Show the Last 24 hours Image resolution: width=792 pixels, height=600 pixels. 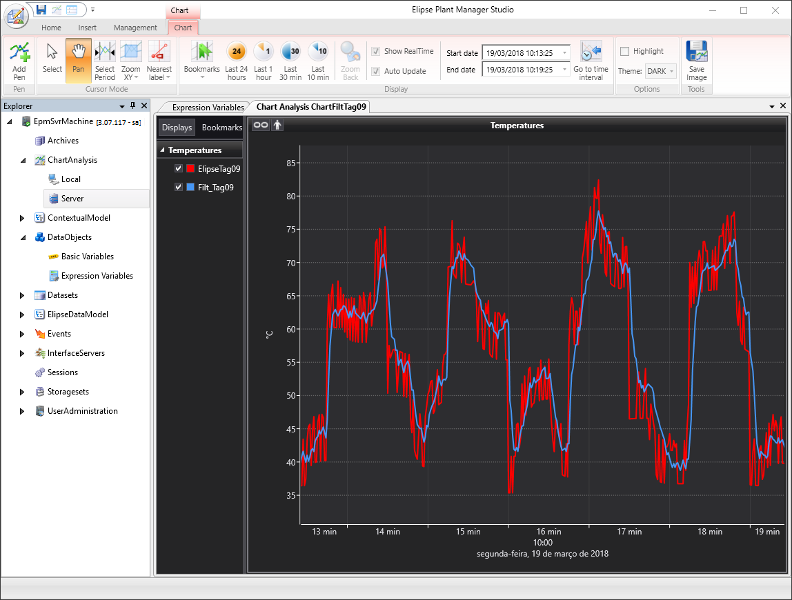(x=236, y=61)
